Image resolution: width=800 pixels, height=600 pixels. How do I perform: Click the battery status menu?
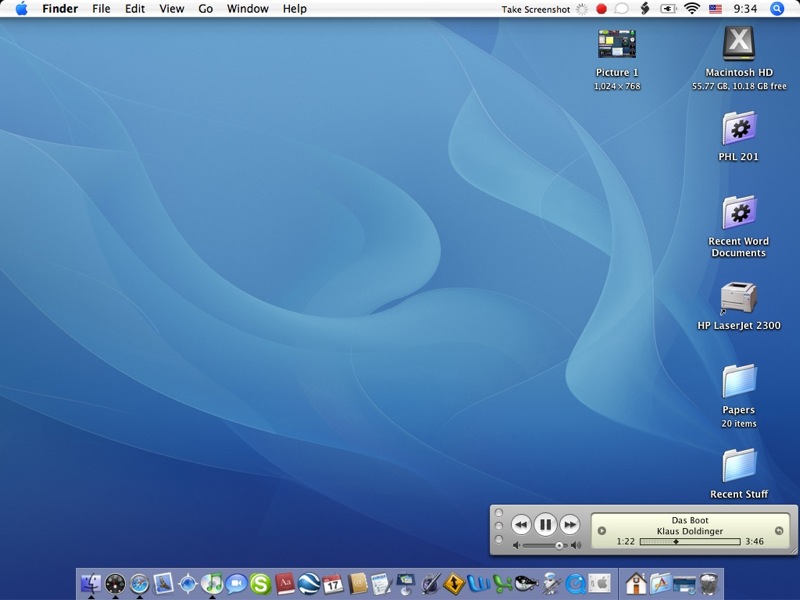[669, 9]
